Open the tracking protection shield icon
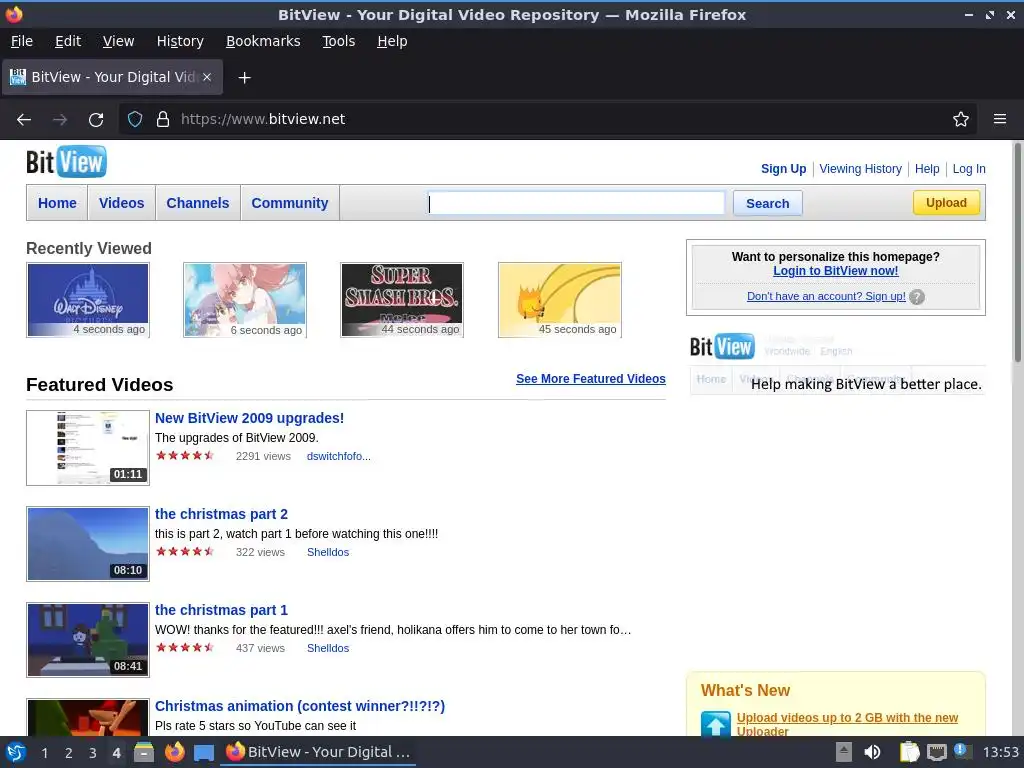This screenshot has height=768, width=1024. pos(135,119)
